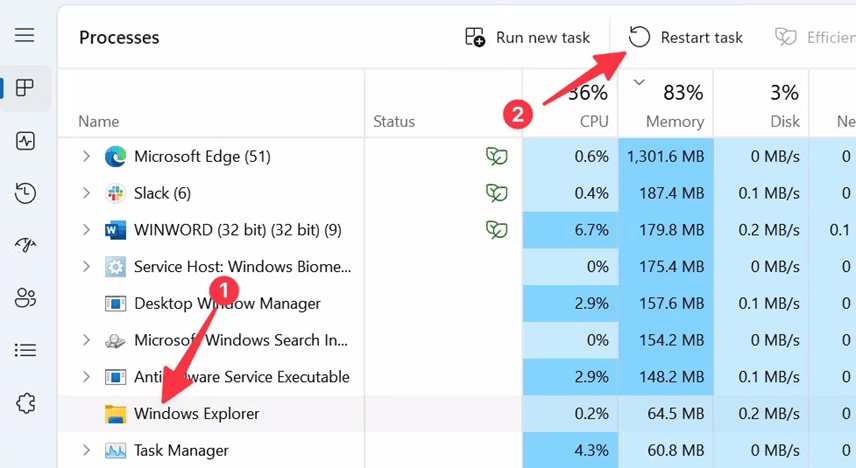Screen dimensions: 856x468
Task: Click efficiency leaf status for Slack
Action: coord(497,193)
